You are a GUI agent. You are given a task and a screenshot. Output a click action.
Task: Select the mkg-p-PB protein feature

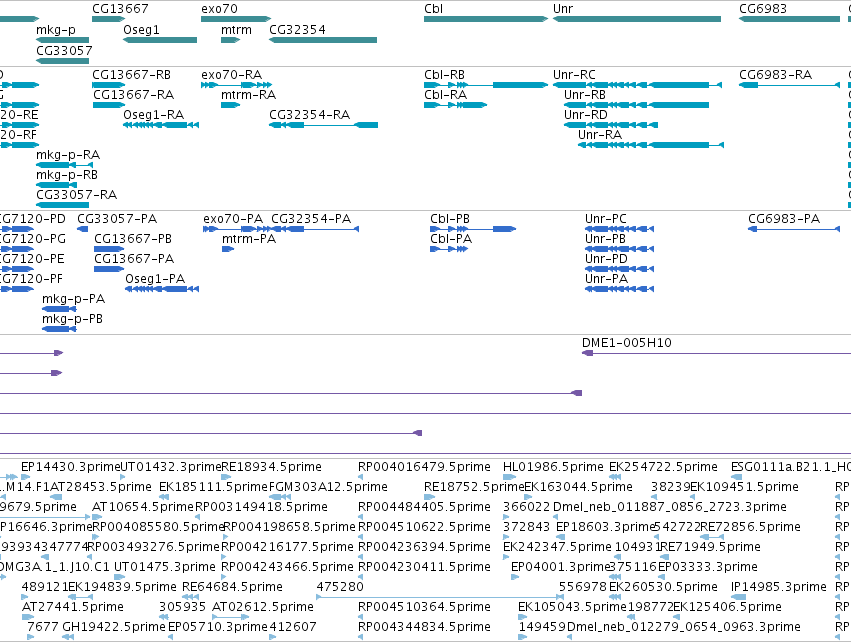click(x=59, y=329)
